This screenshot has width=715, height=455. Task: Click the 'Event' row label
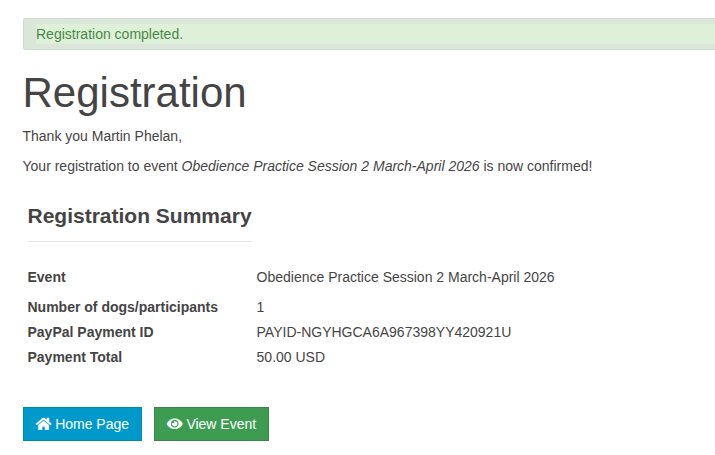pyautogui.click(x=47, y=277)
